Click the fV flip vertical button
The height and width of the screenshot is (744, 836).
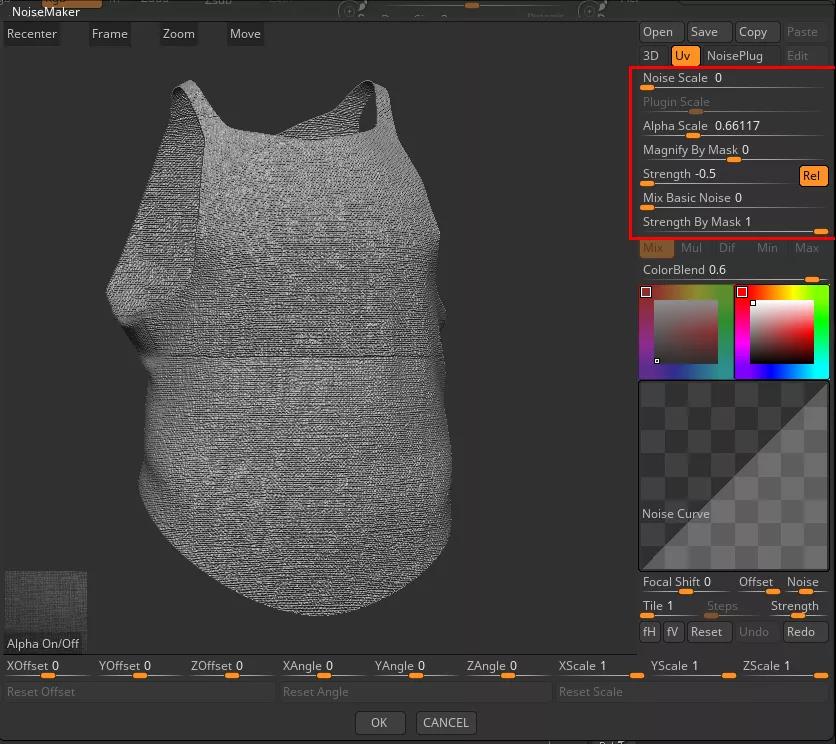[x=673, y=632]
